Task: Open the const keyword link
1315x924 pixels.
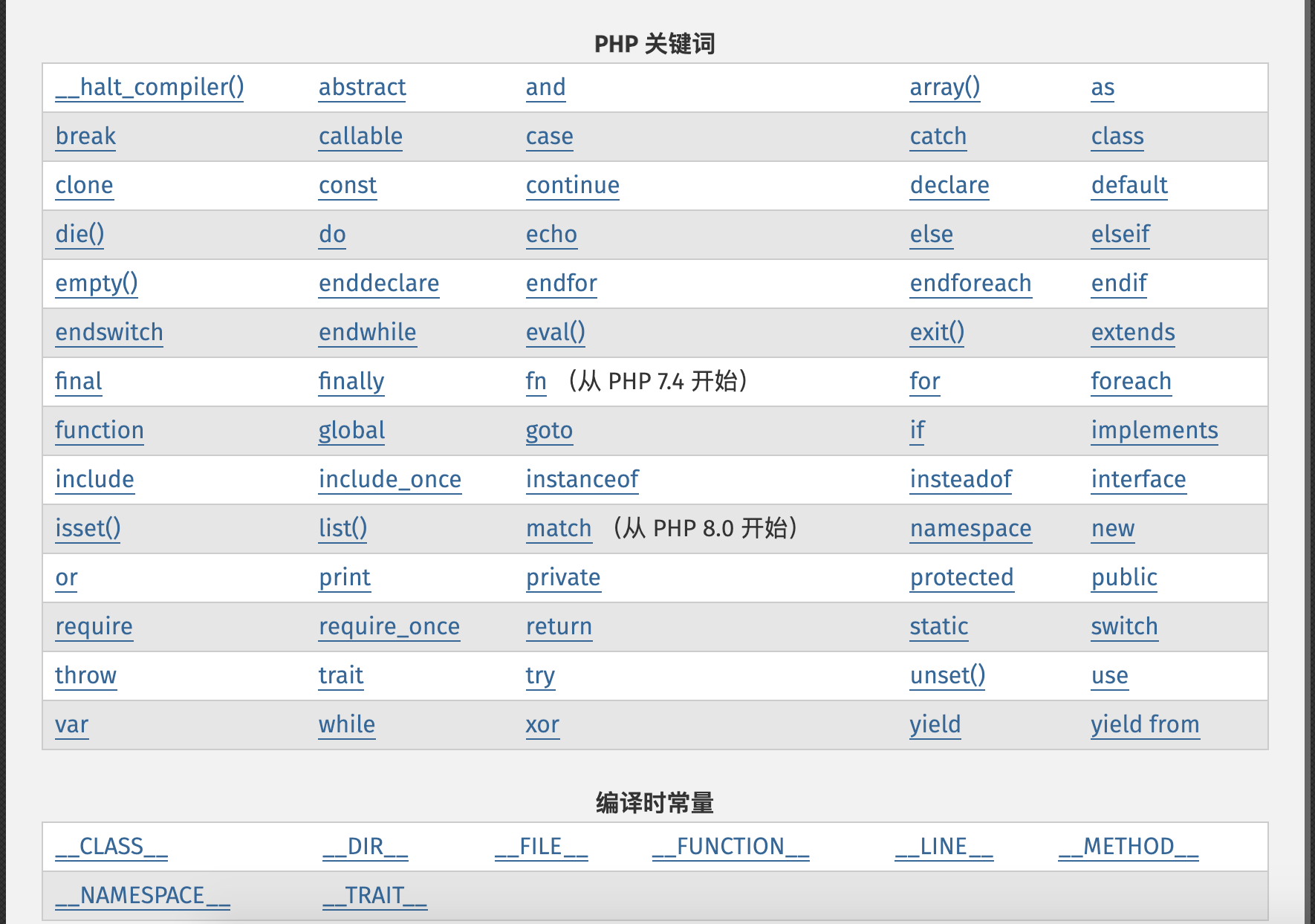Action: click(x=348, y=186)
